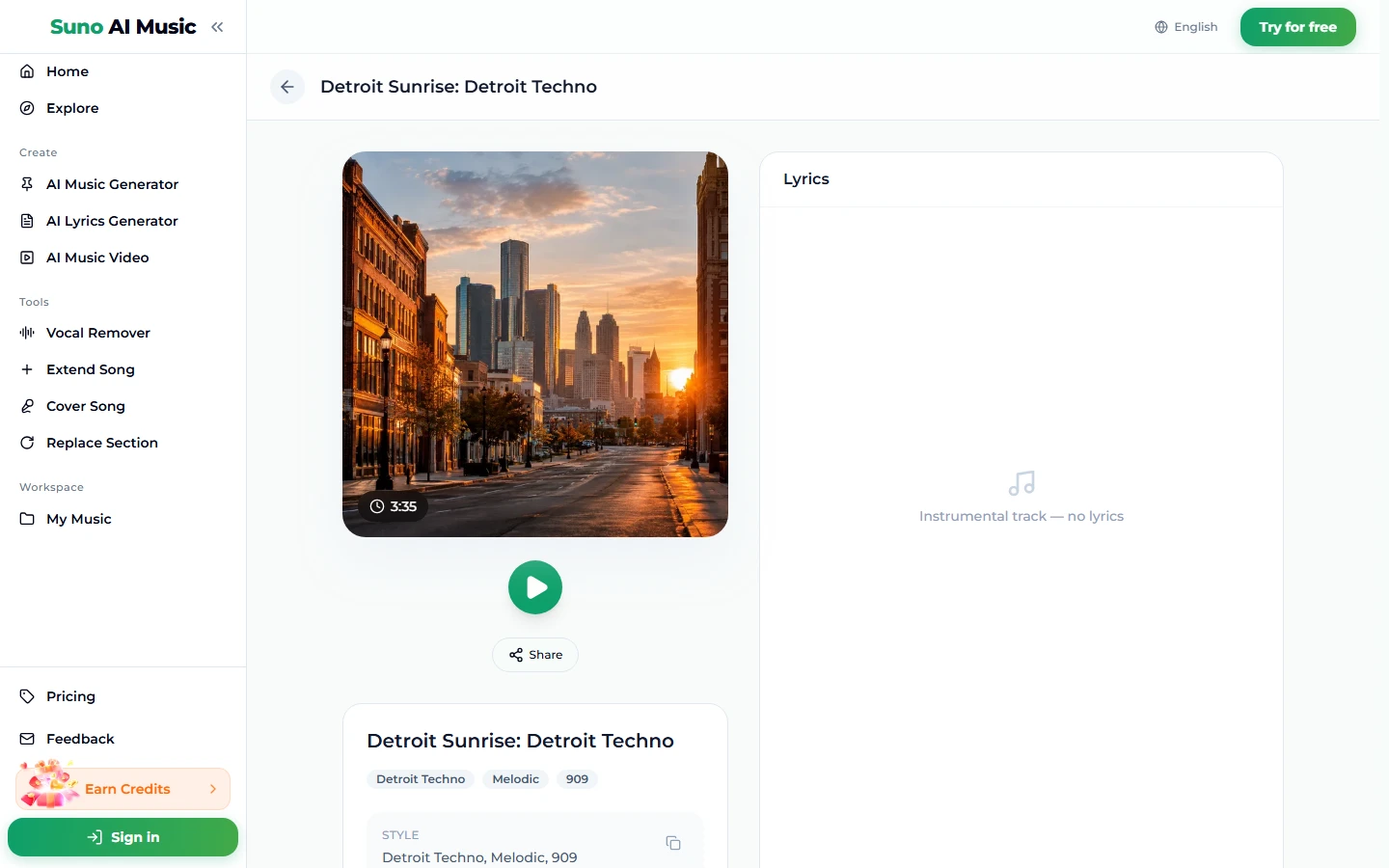1389x868 pixels.
Task: Open the Home page
Action: (x=123, y=71)
